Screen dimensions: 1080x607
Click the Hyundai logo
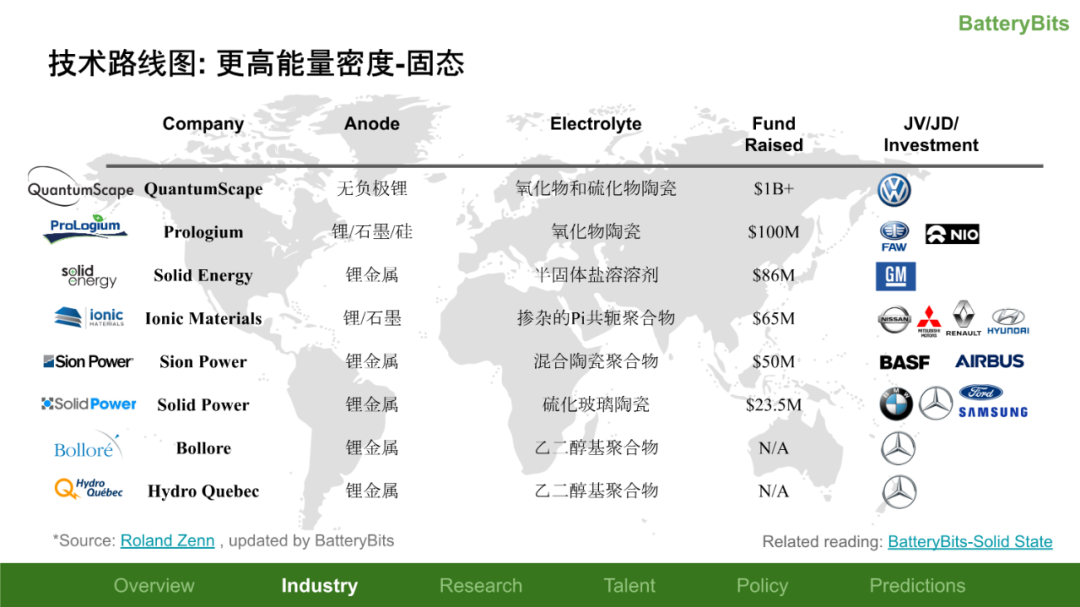click(1008, 321)
